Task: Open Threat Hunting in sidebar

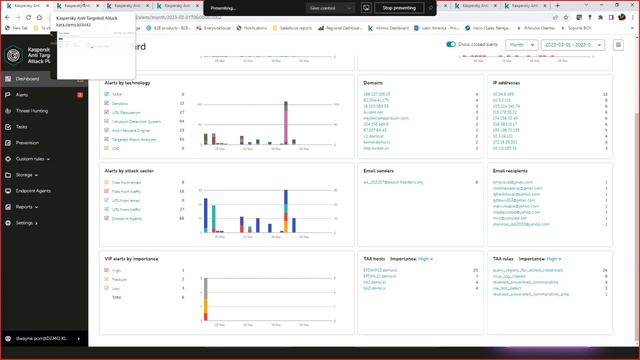Action: [x=31, y=111]
